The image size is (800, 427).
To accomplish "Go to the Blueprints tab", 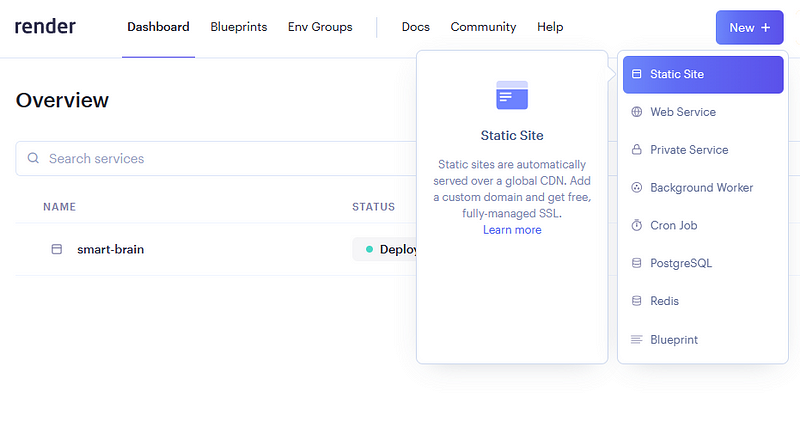I will click(x=239, y=27).
